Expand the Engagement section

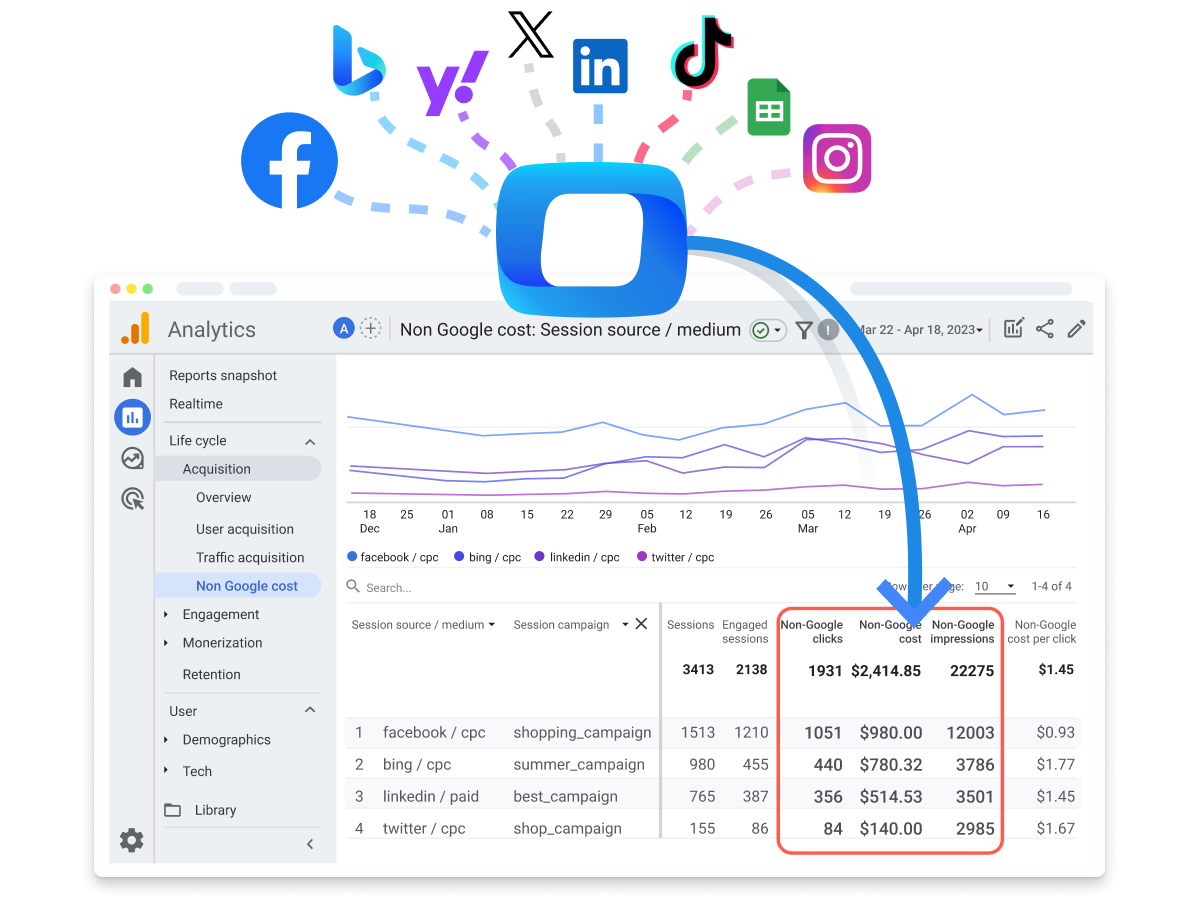coord(222,614)
